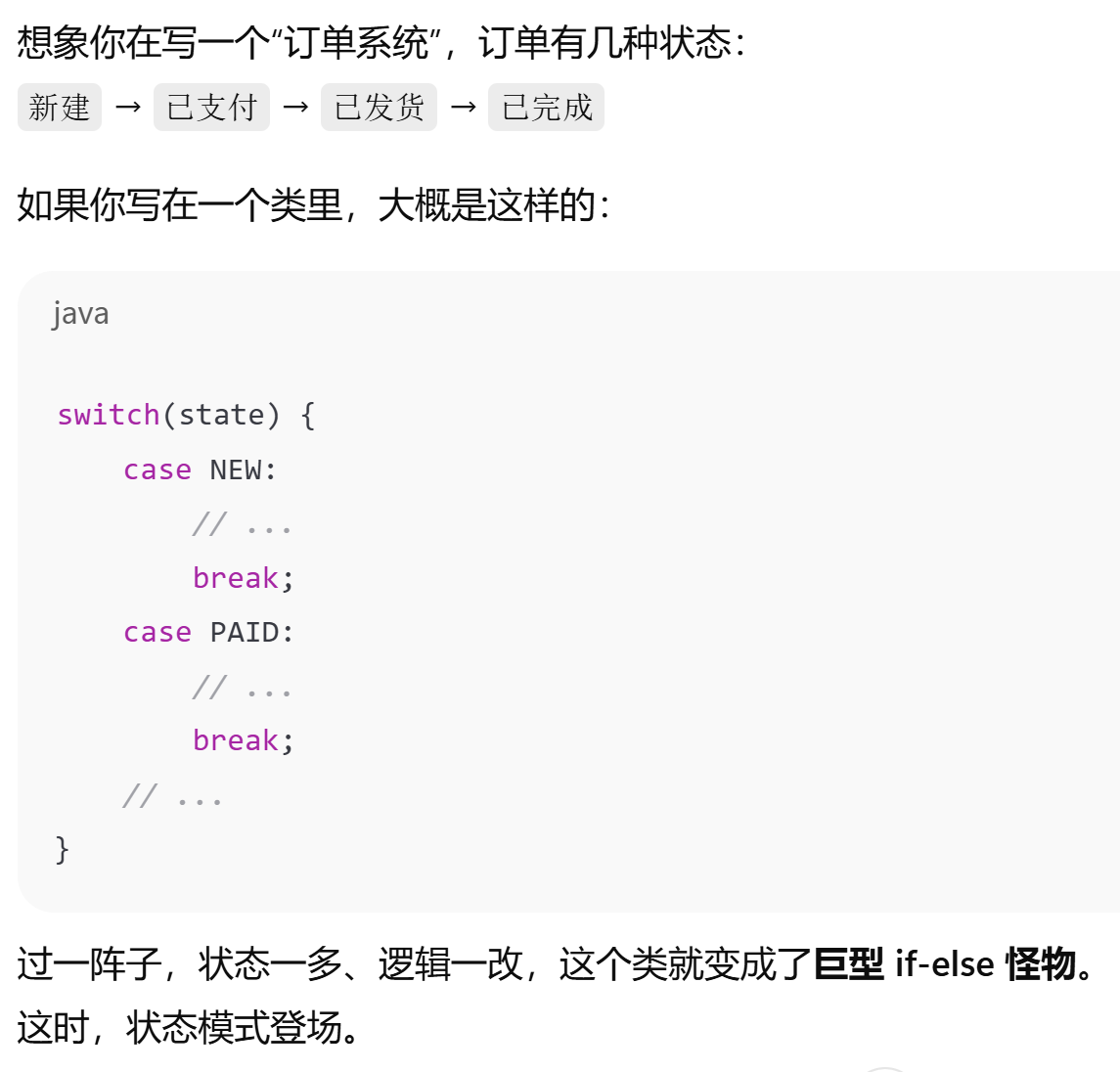1120x1072 pixels.
Task: Click the second break statement
Action: coord(237,740)
